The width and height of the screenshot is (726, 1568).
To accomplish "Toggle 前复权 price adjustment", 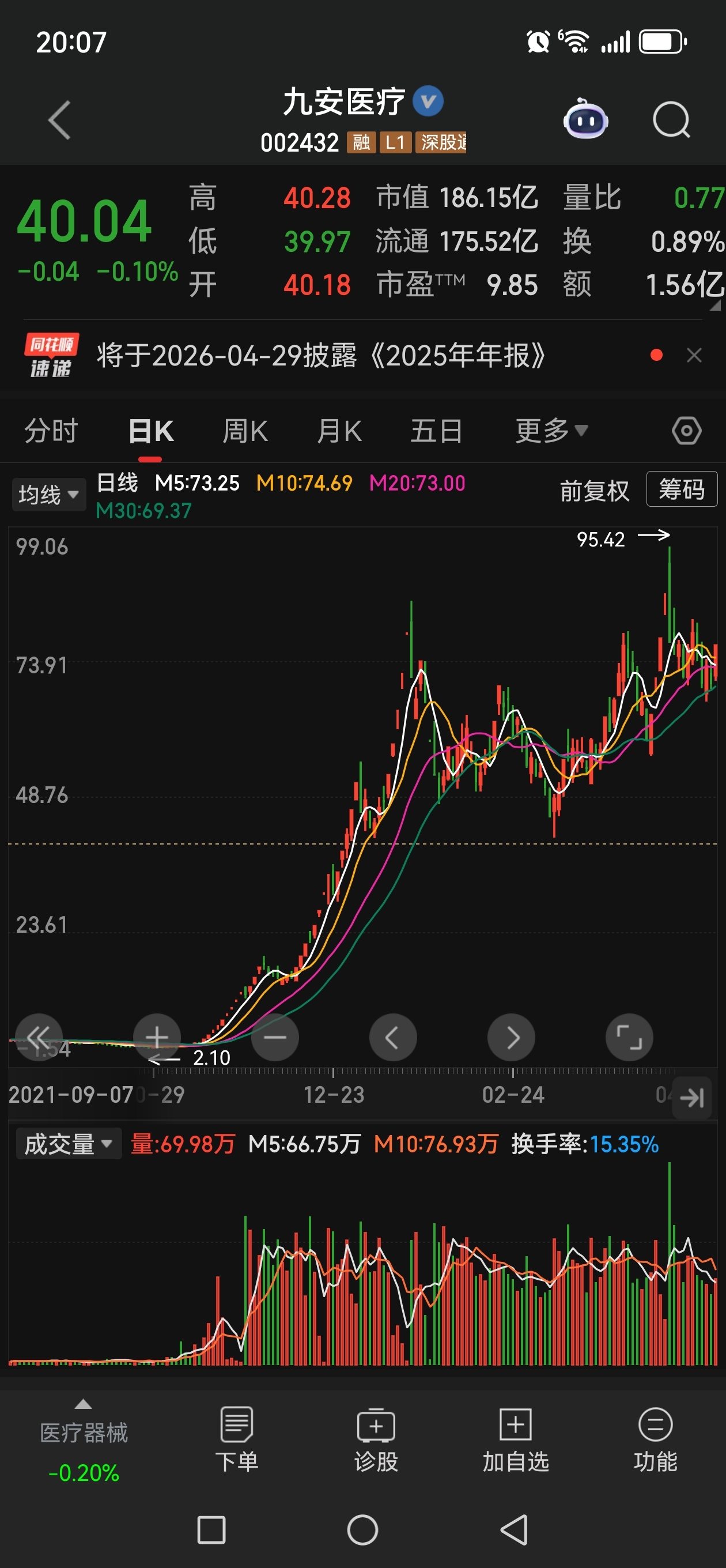I will 595,491.
